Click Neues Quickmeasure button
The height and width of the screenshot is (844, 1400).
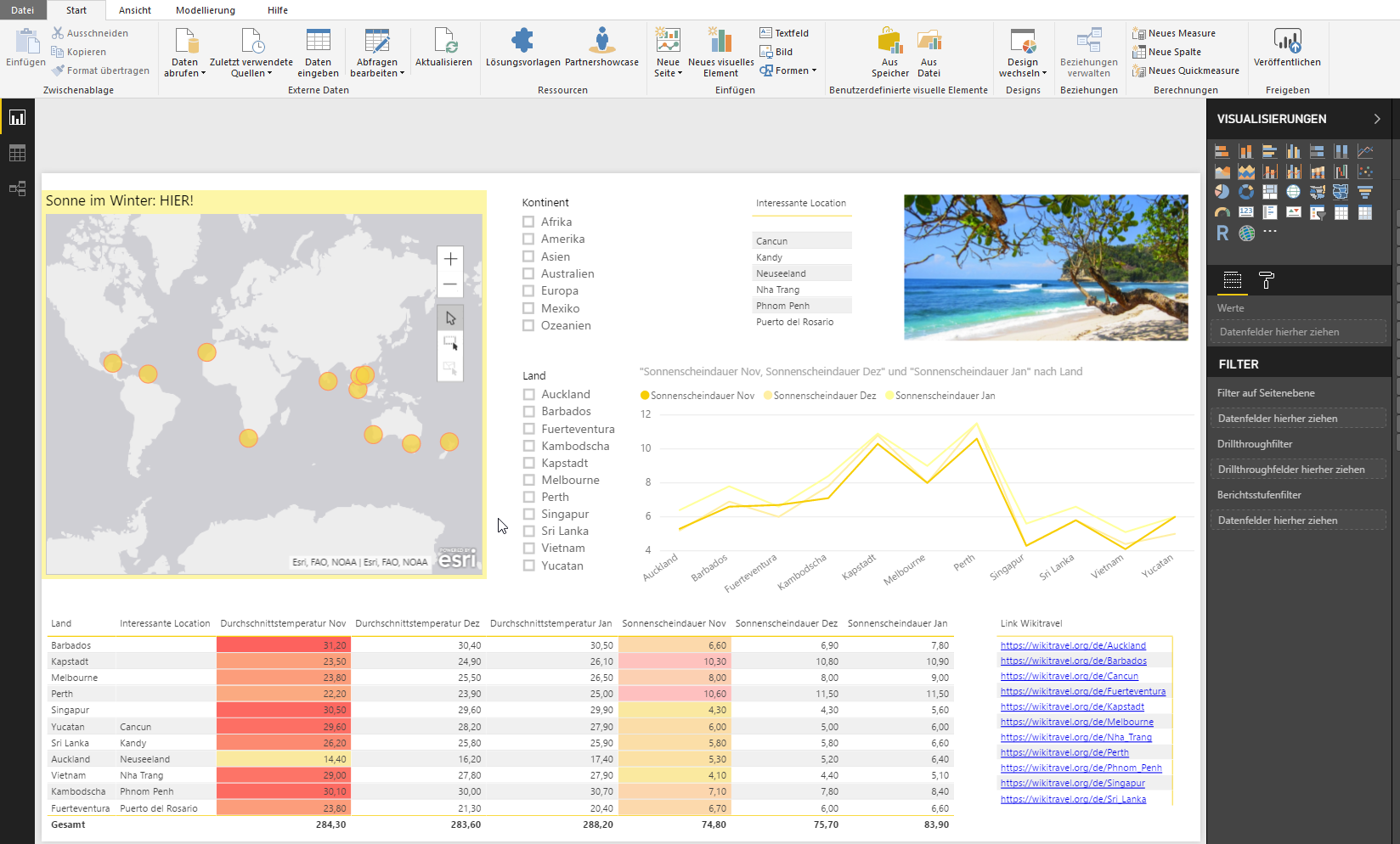[1186, 70]
